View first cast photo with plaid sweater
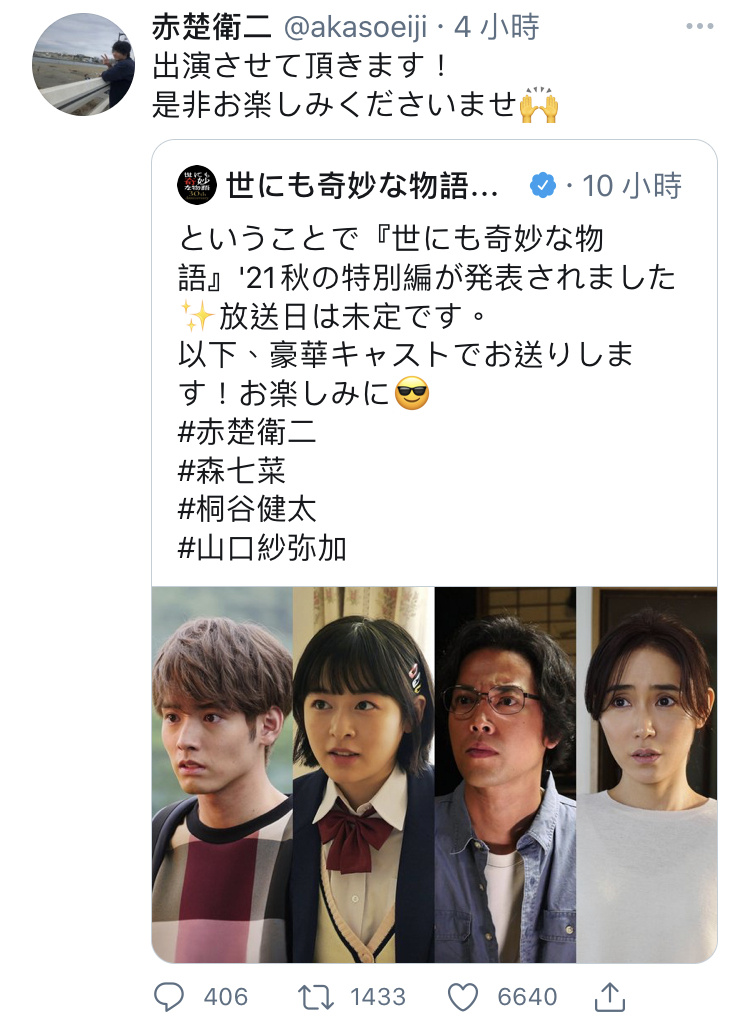This screenshot has width=750, height=1023. click(222, 774)
